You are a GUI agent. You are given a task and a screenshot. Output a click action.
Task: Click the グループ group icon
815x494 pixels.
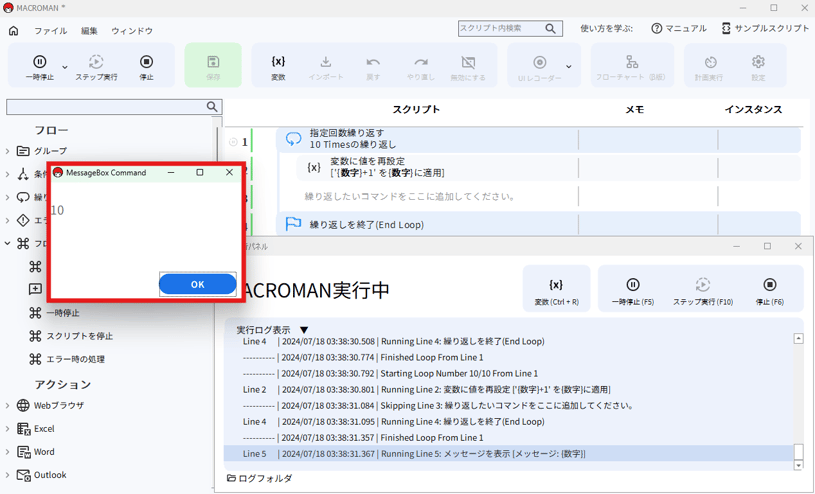tap(23, 151)
